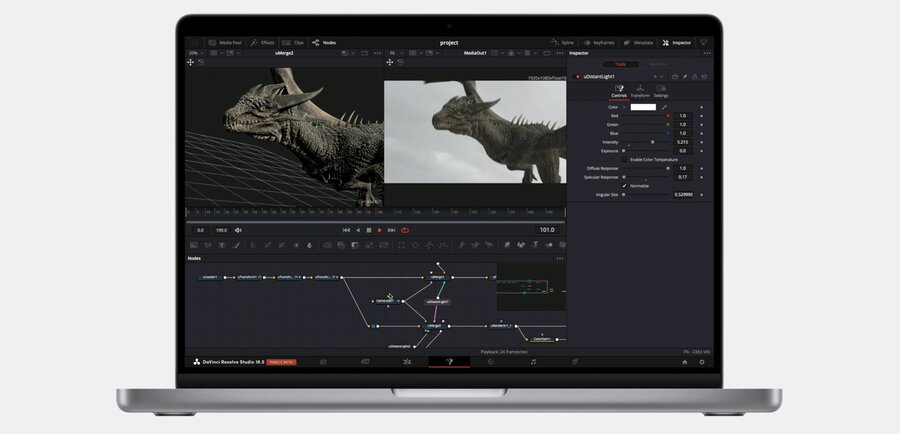Adjust the Diffuse Response slider handle
The width and height of the screenshot is (900, 434).
click(x=668, y=168)
